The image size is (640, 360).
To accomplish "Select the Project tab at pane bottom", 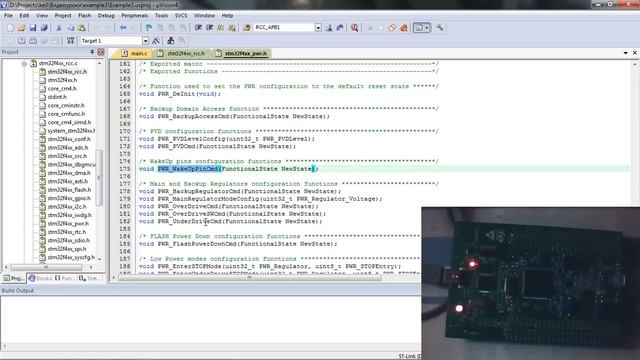I will click(x=14, y=278).
